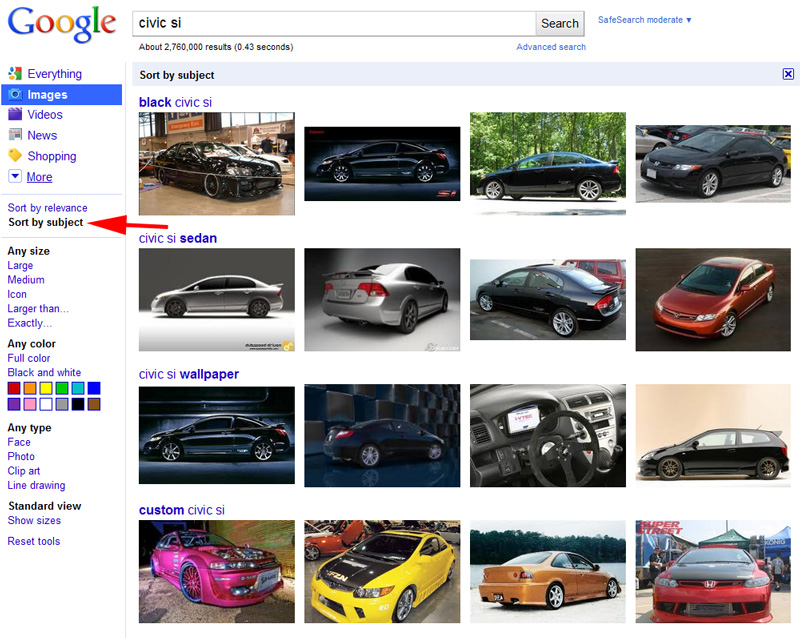Pick the green color swatch
Screen dimensions: 800x638
62,388
